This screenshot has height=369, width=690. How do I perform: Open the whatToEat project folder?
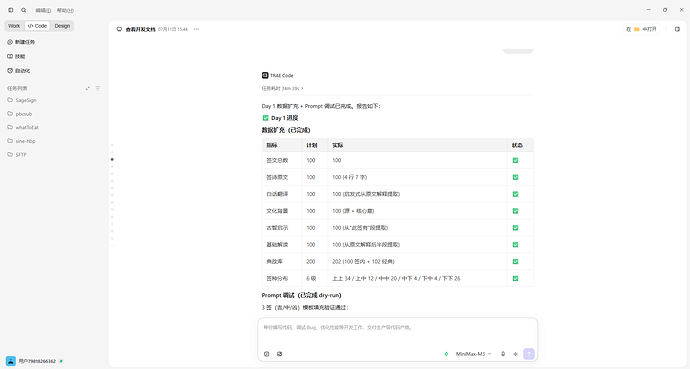pyautogui.click(x=23, y=128)
